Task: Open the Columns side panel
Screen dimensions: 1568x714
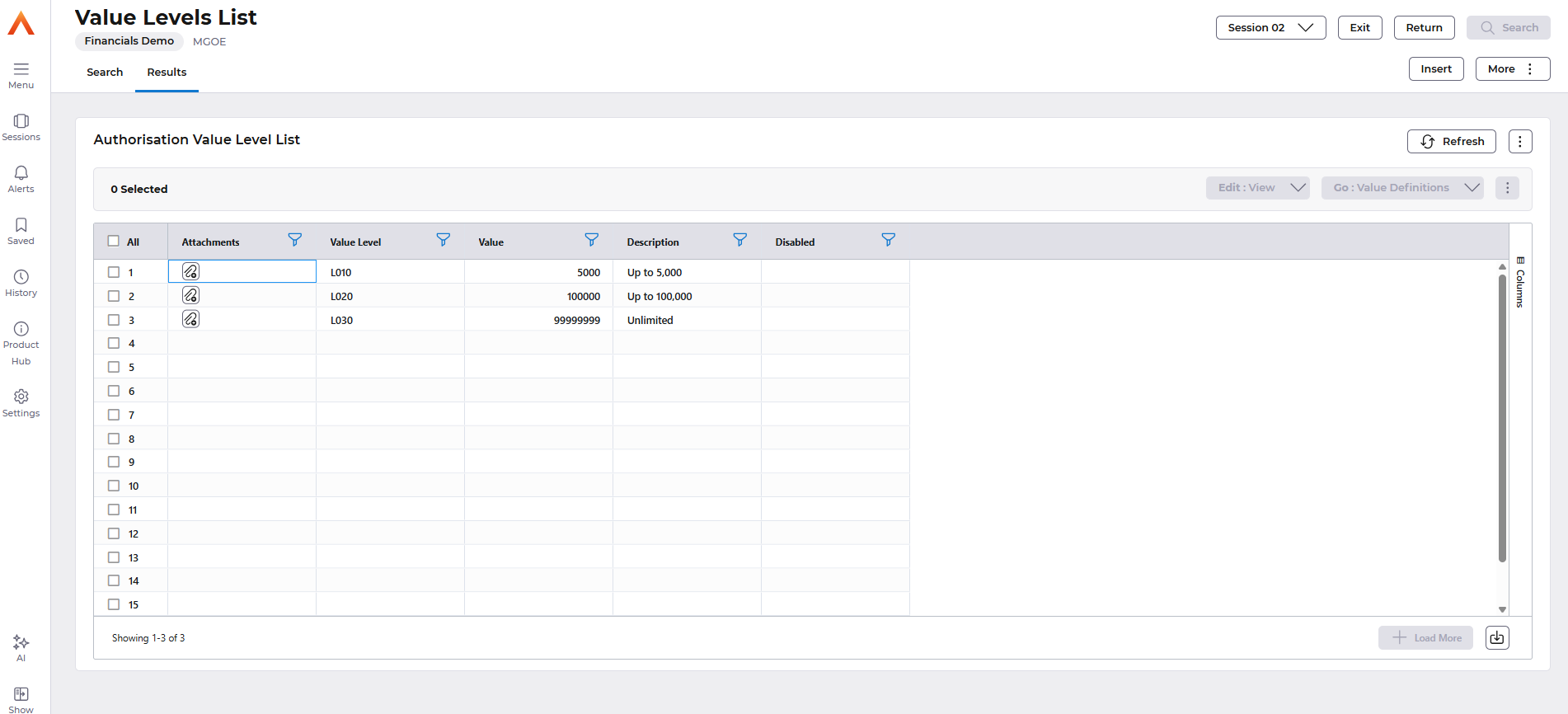Action: pos(1520,282)
